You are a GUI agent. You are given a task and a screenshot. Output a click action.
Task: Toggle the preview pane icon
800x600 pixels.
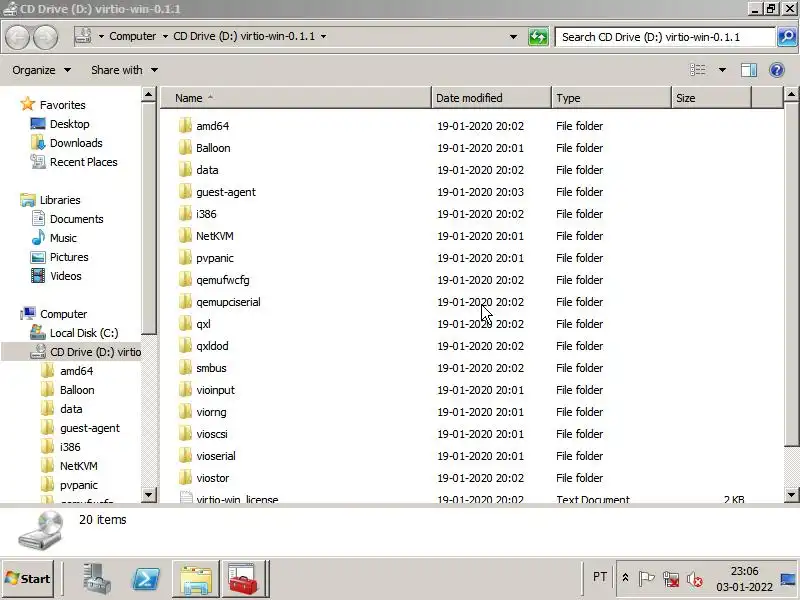(748, 70)
